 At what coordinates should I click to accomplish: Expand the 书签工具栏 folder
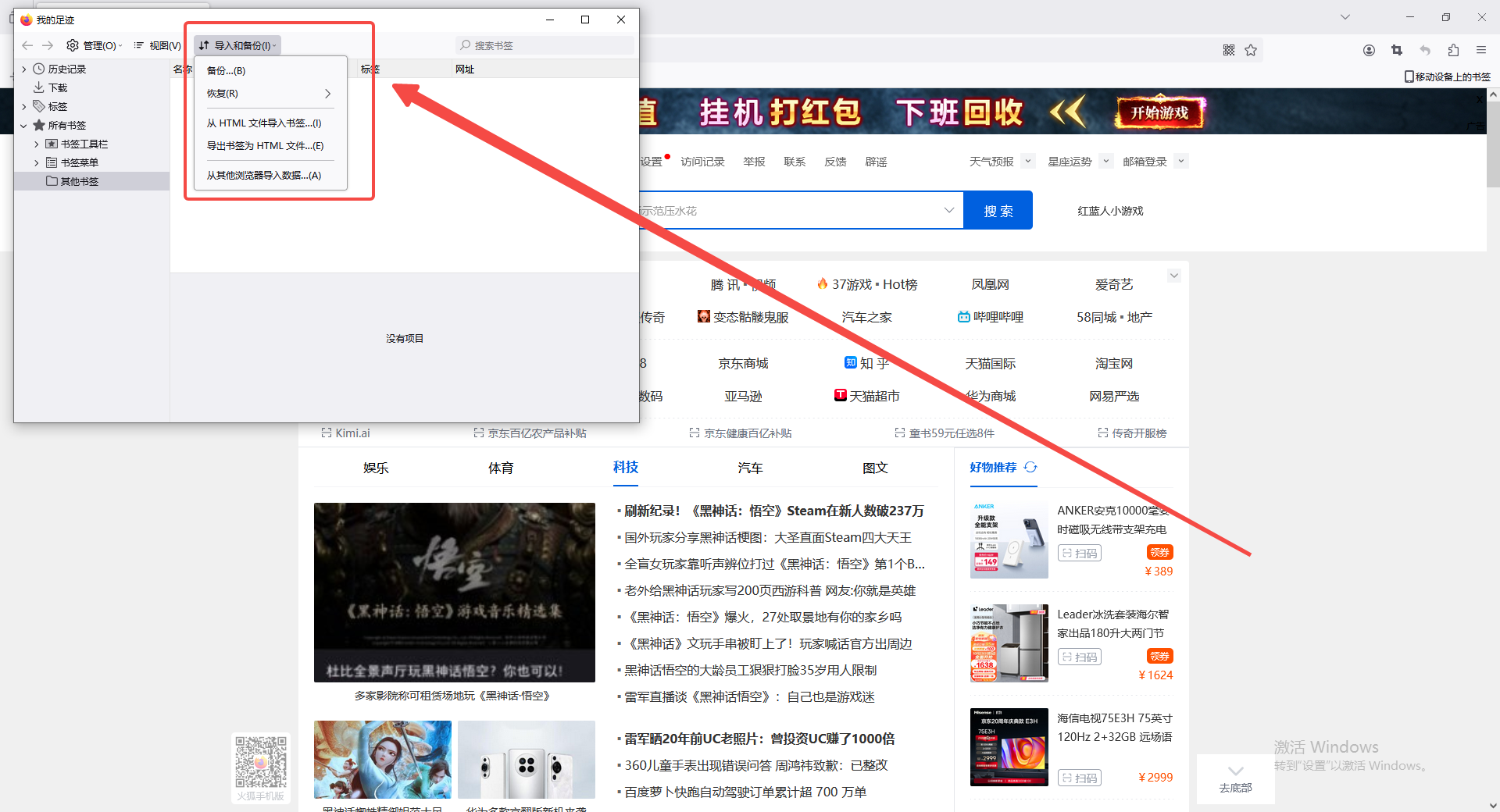[x=37, y=144]
